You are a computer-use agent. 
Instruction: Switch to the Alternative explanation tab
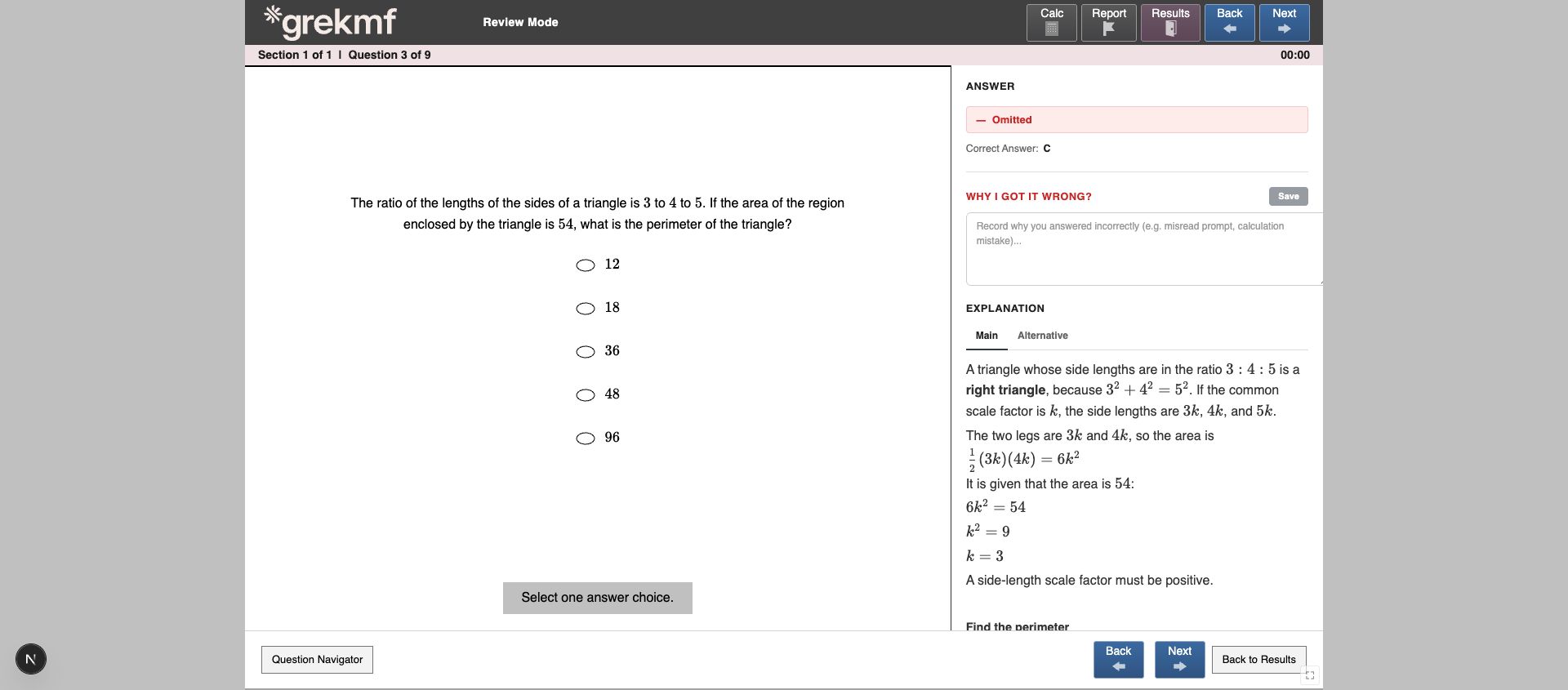coord(1042,336)
